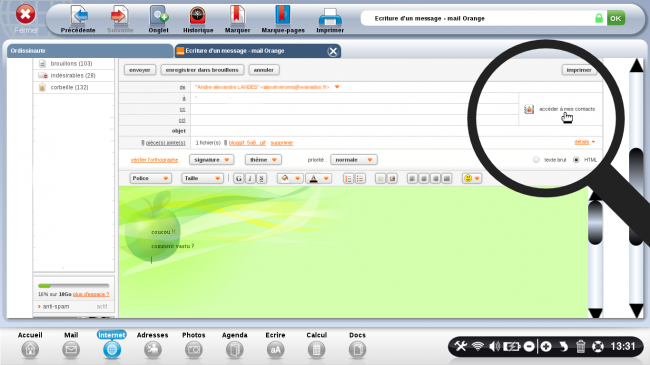Switch to the Ordissinaute tab
Viewport: 650px width, 365px height.
coord(90,51)
